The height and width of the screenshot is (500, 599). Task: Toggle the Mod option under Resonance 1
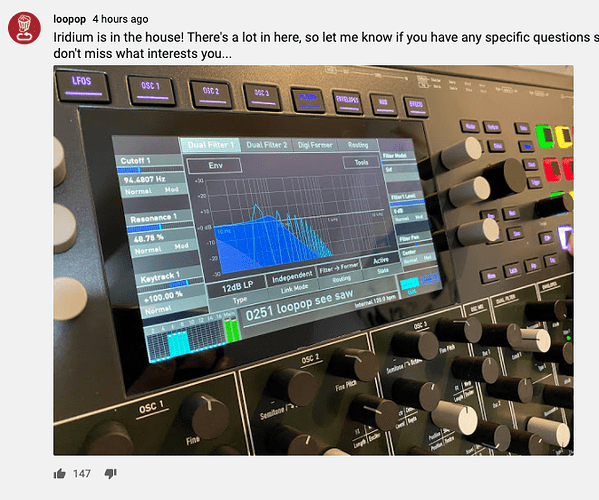coord(181,246)
